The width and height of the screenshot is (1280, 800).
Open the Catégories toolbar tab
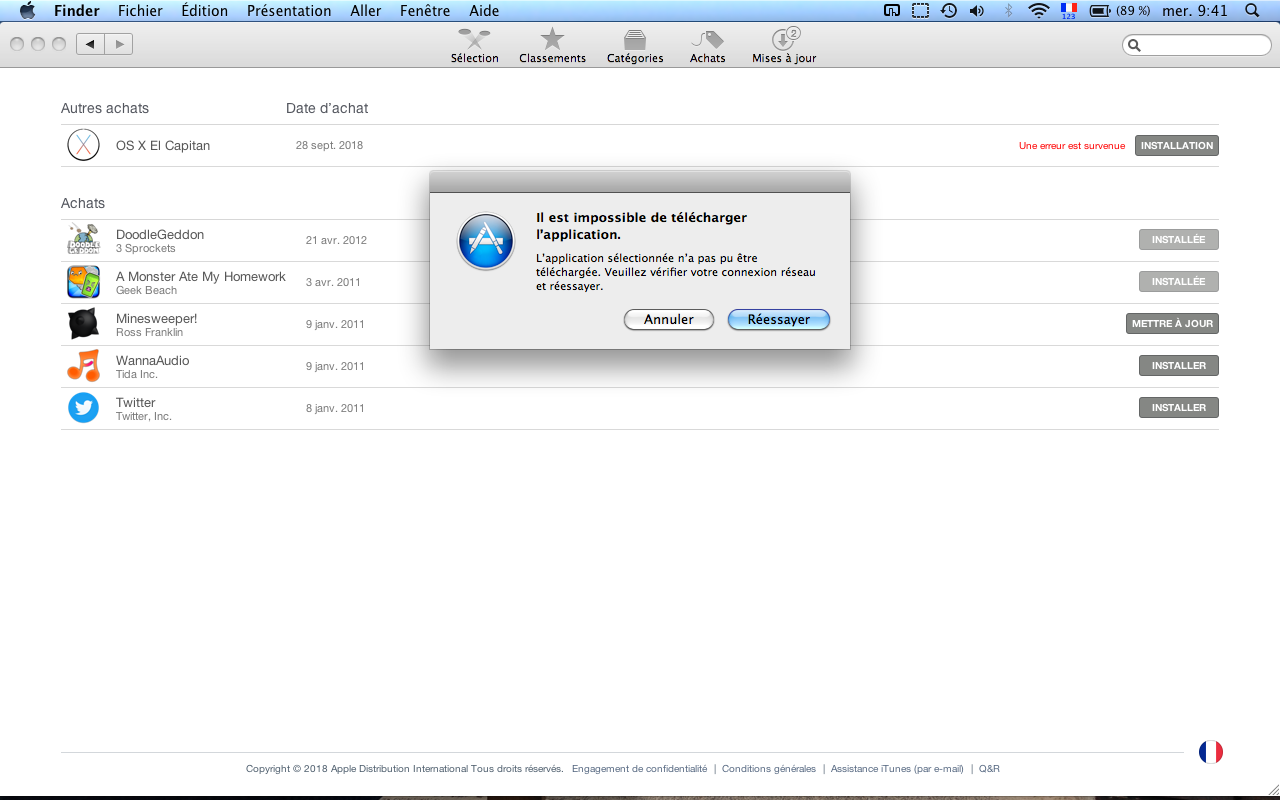635,46
